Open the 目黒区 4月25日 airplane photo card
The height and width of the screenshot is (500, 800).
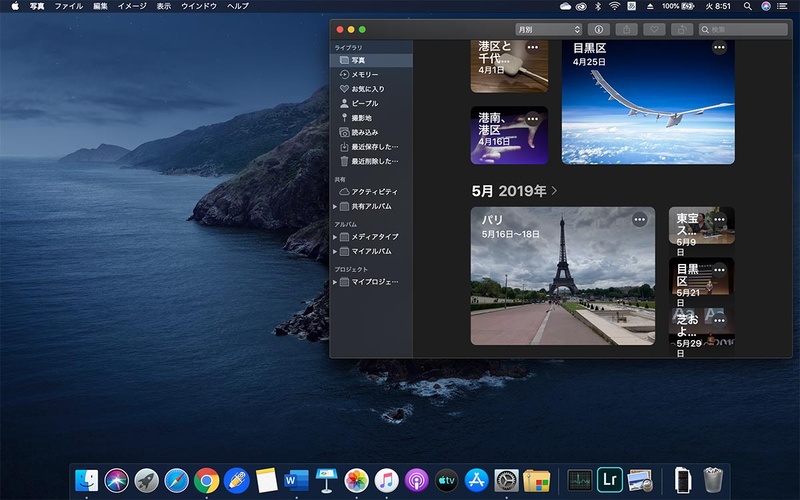click(x=648, y=102)
